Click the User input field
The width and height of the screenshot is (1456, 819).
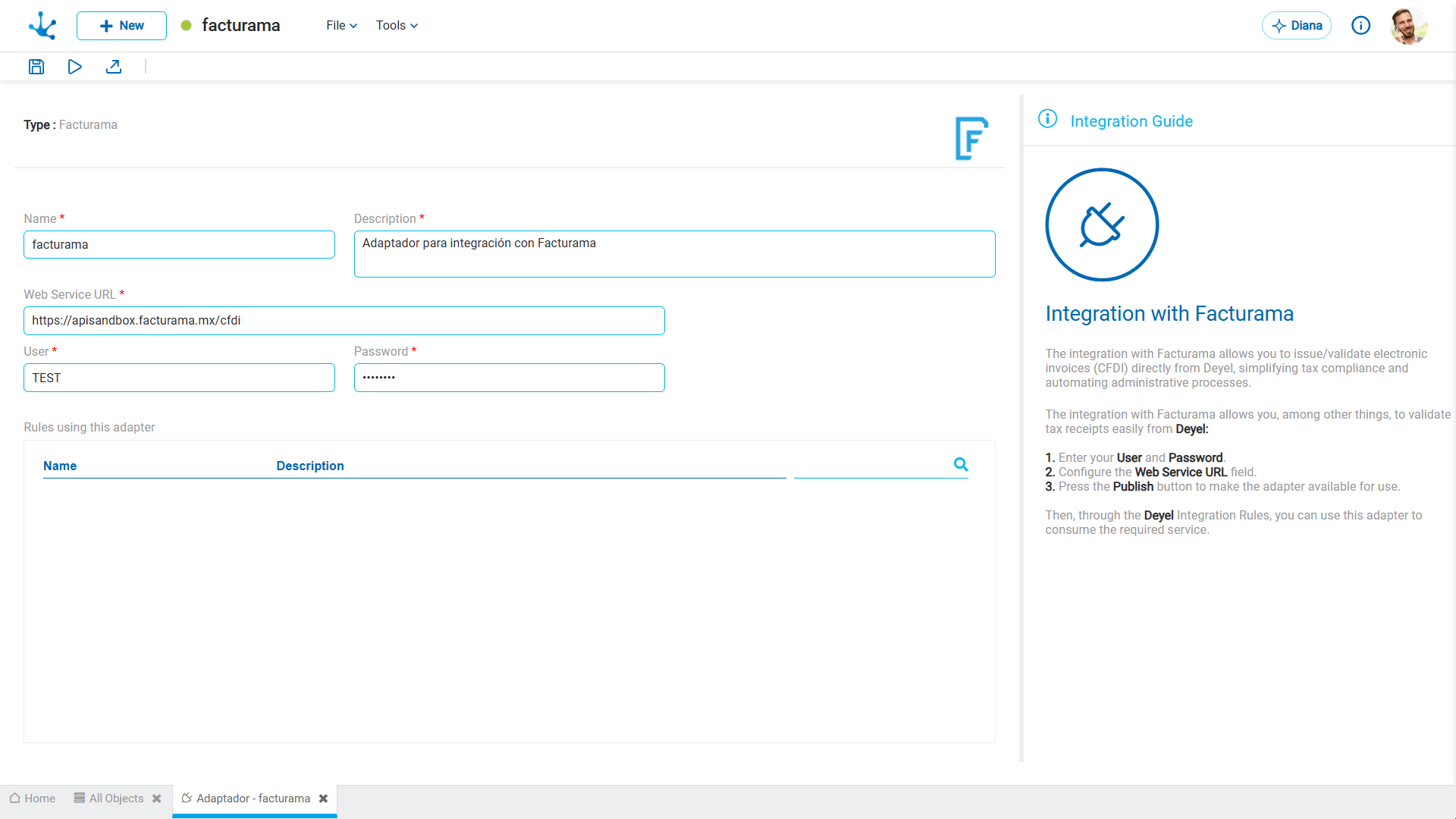tap(179, 378)
